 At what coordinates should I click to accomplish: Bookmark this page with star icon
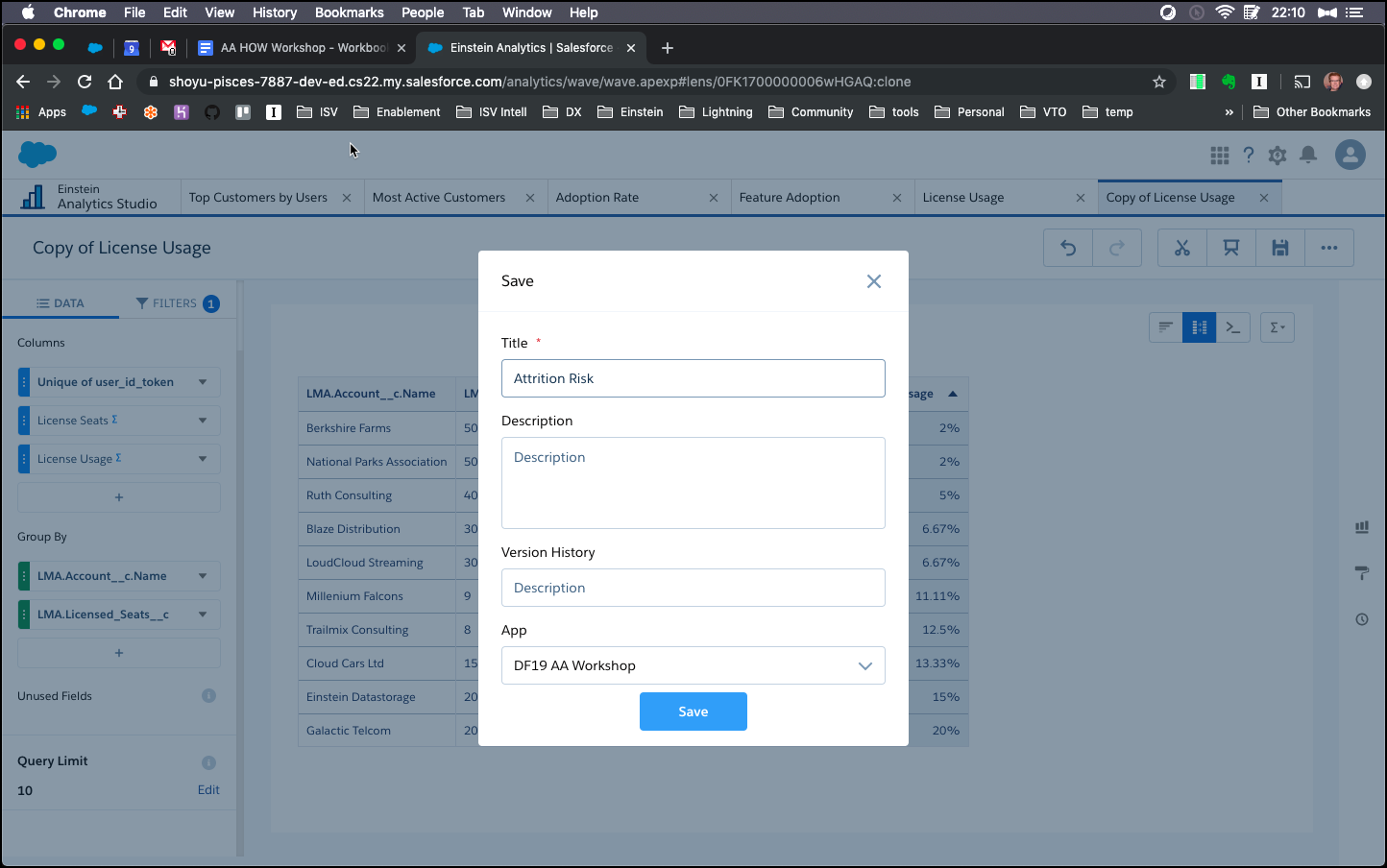click(x=1159, y=82)
